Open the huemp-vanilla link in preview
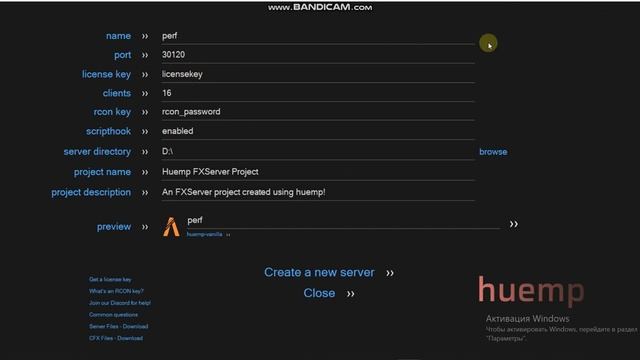The image size is (640, 360). click(x=205, y=234)
